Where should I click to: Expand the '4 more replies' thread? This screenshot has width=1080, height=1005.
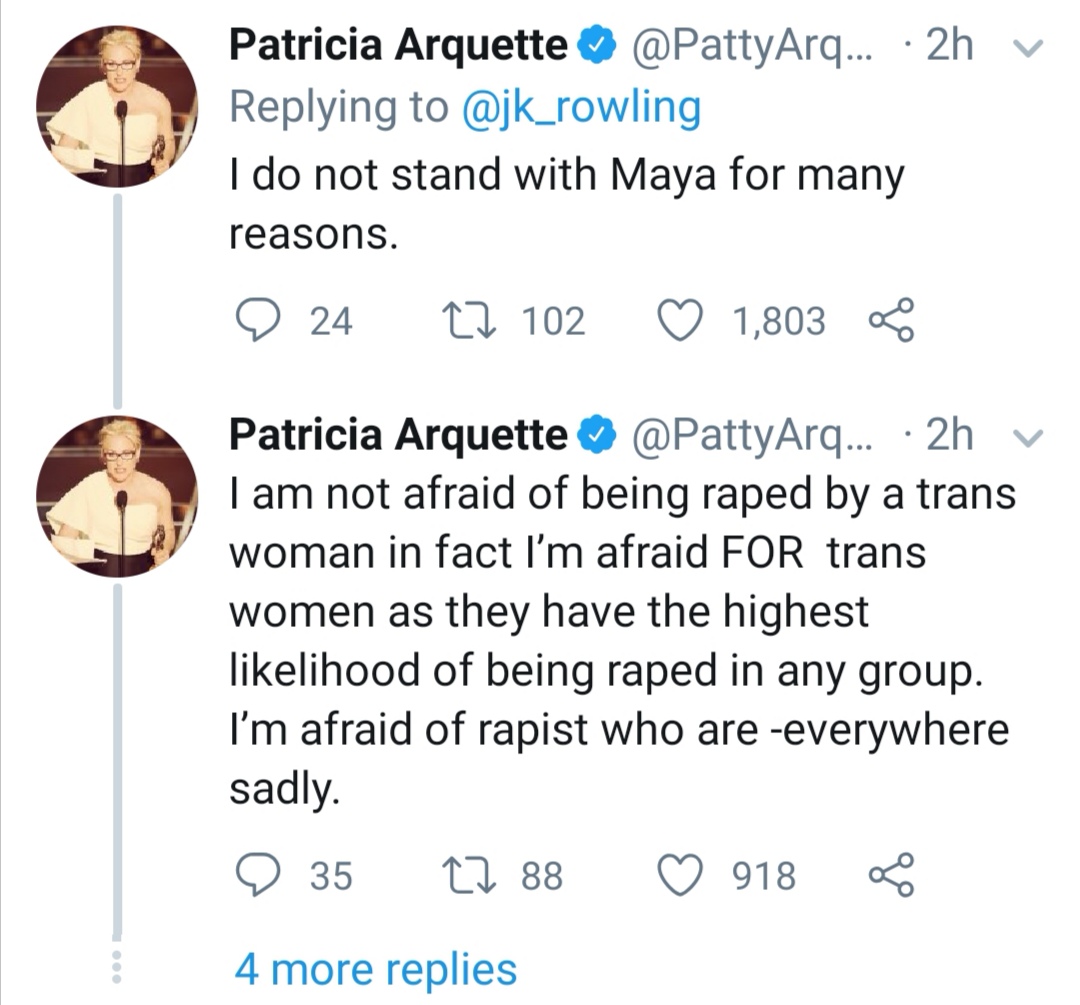pyautogui.click(x=376, y=968)
